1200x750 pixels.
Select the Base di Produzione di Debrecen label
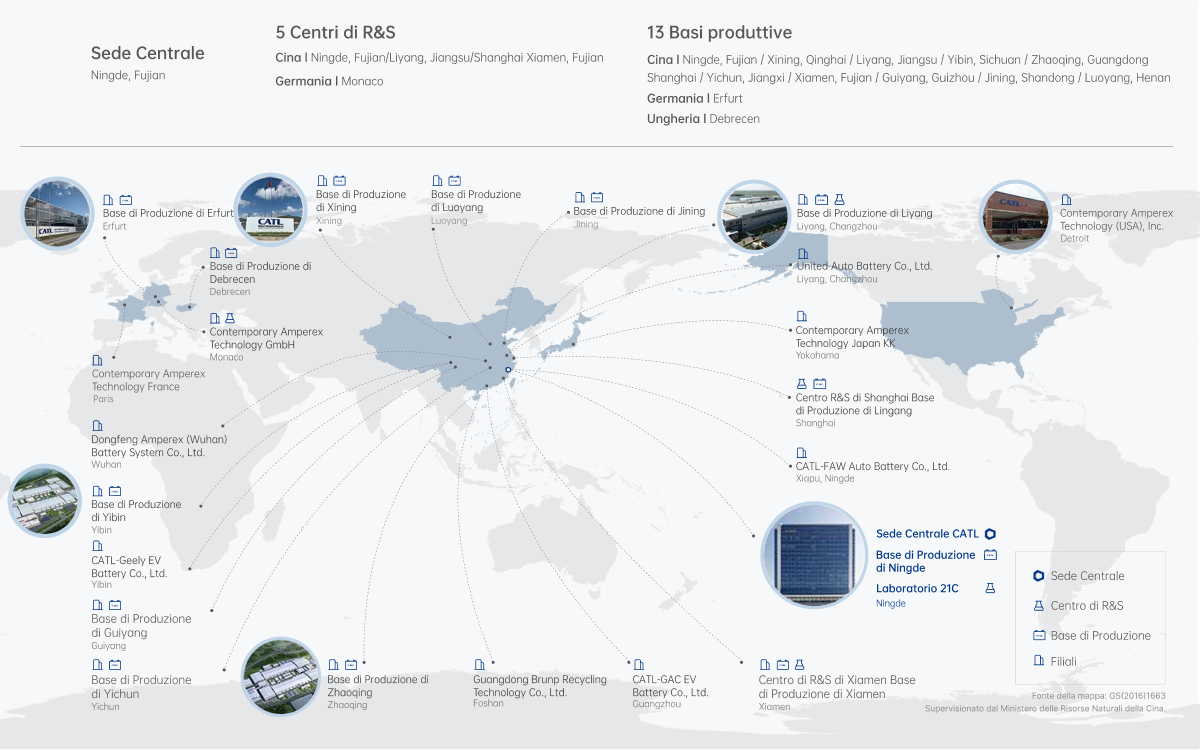260,273
